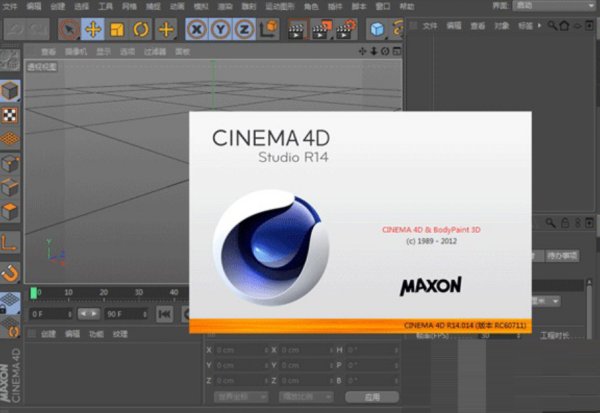Select the Live Selection arrow tool

tap(69, 29)
